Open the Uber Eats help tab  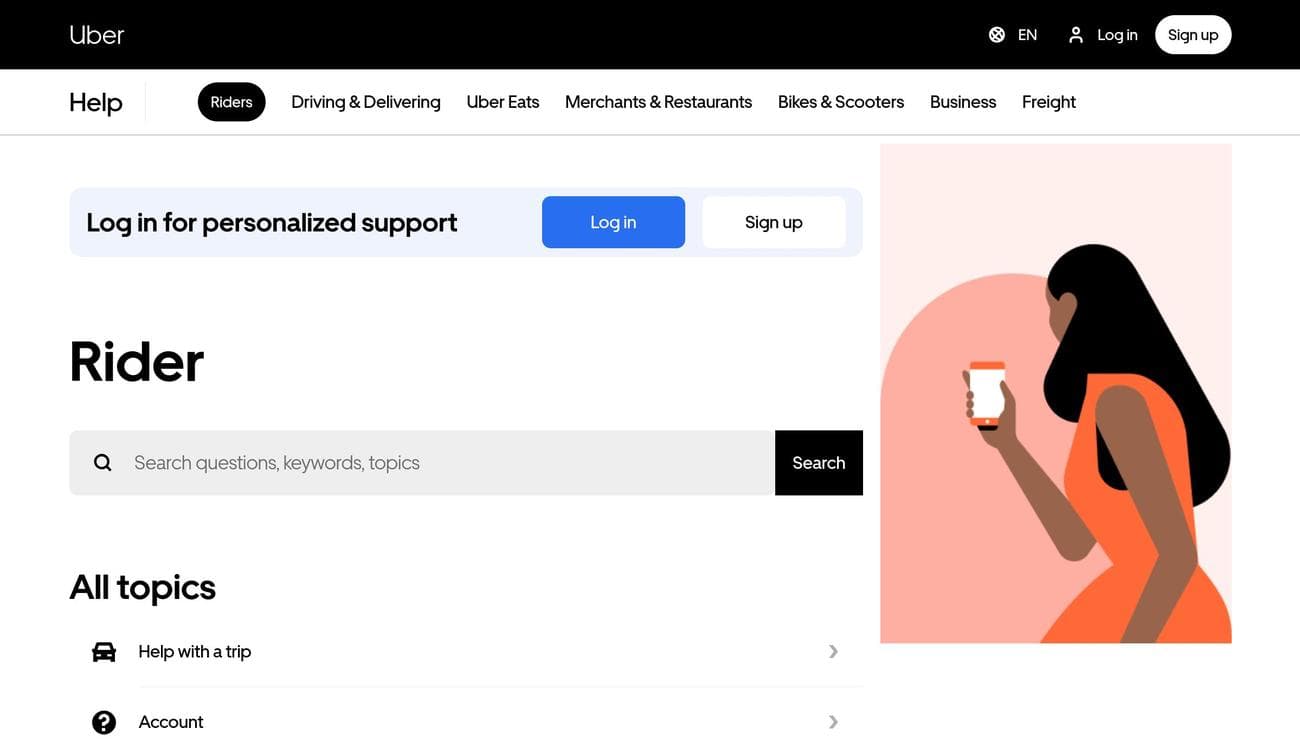[503, 102]
